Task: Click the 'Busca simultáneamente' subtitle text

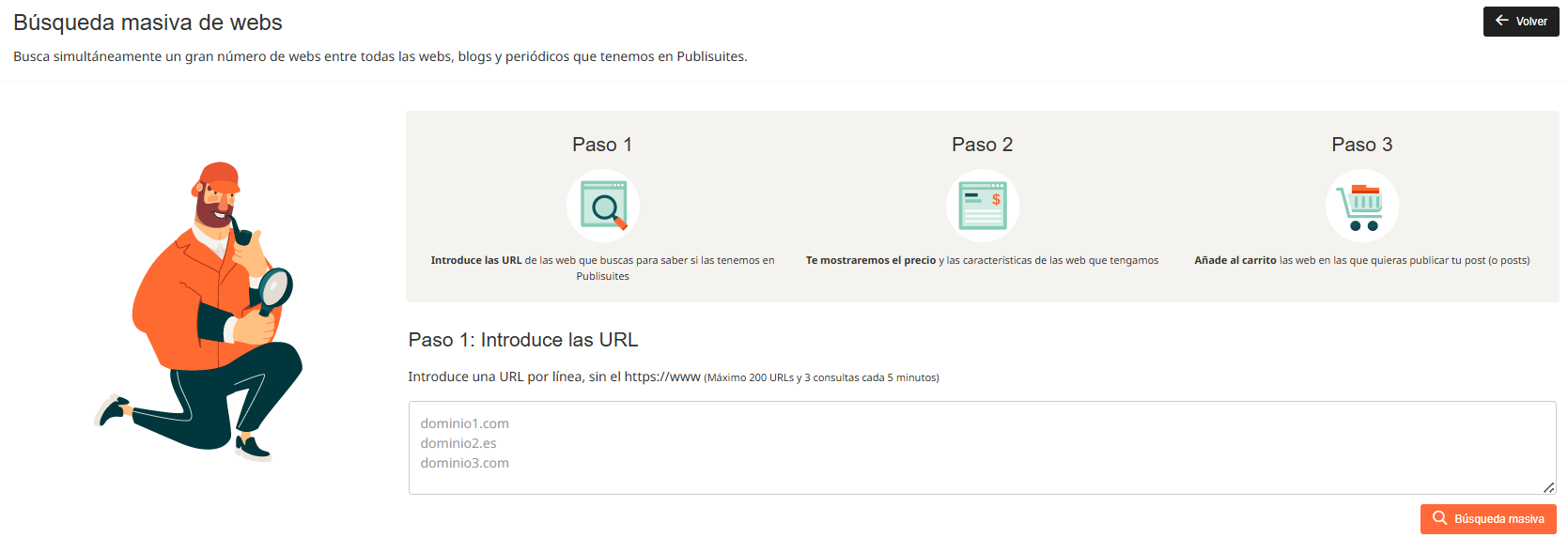Action: [x=380, y=56]
